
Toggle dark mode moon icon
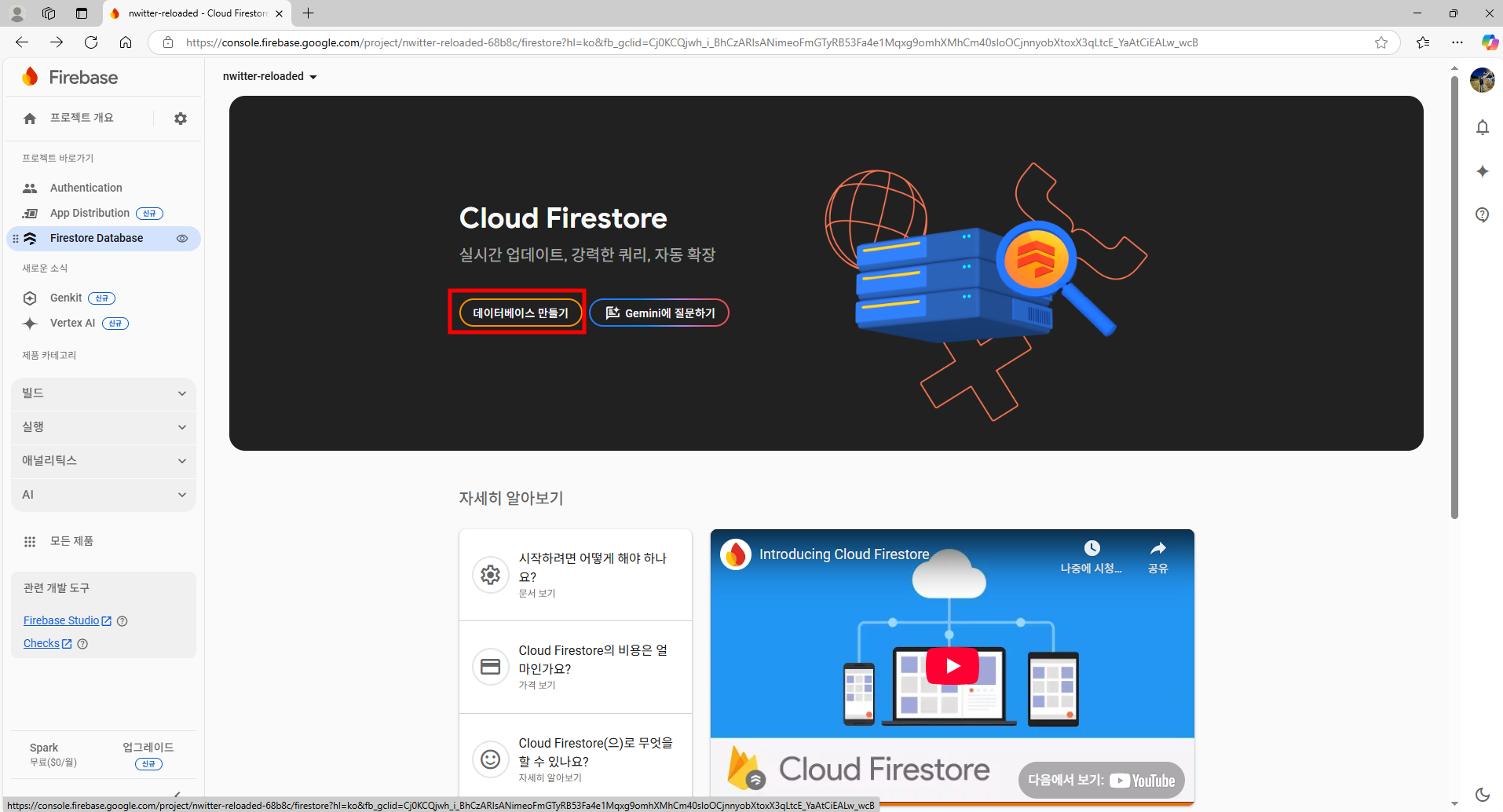1482,795
